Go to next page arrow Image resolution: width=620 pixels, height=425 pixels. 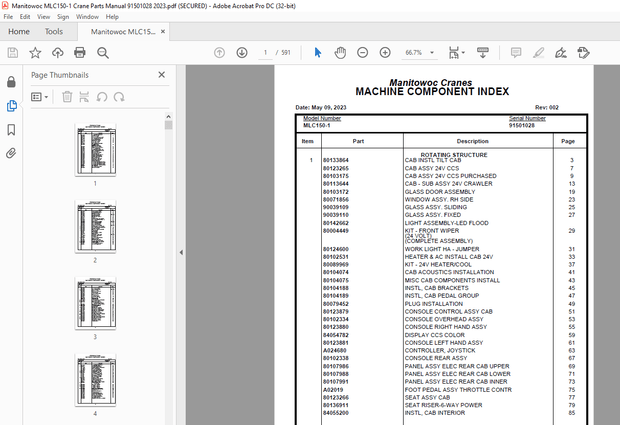[242, 53]
